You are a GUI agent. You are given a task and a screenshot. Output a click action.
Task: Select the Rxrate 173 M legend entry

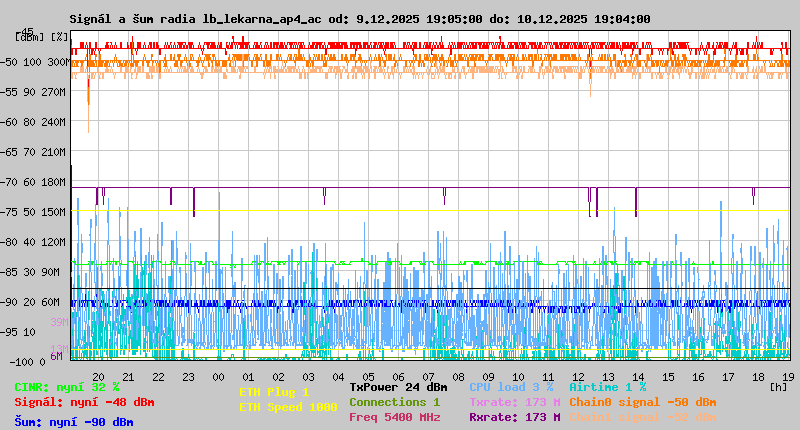pos(514,417)
